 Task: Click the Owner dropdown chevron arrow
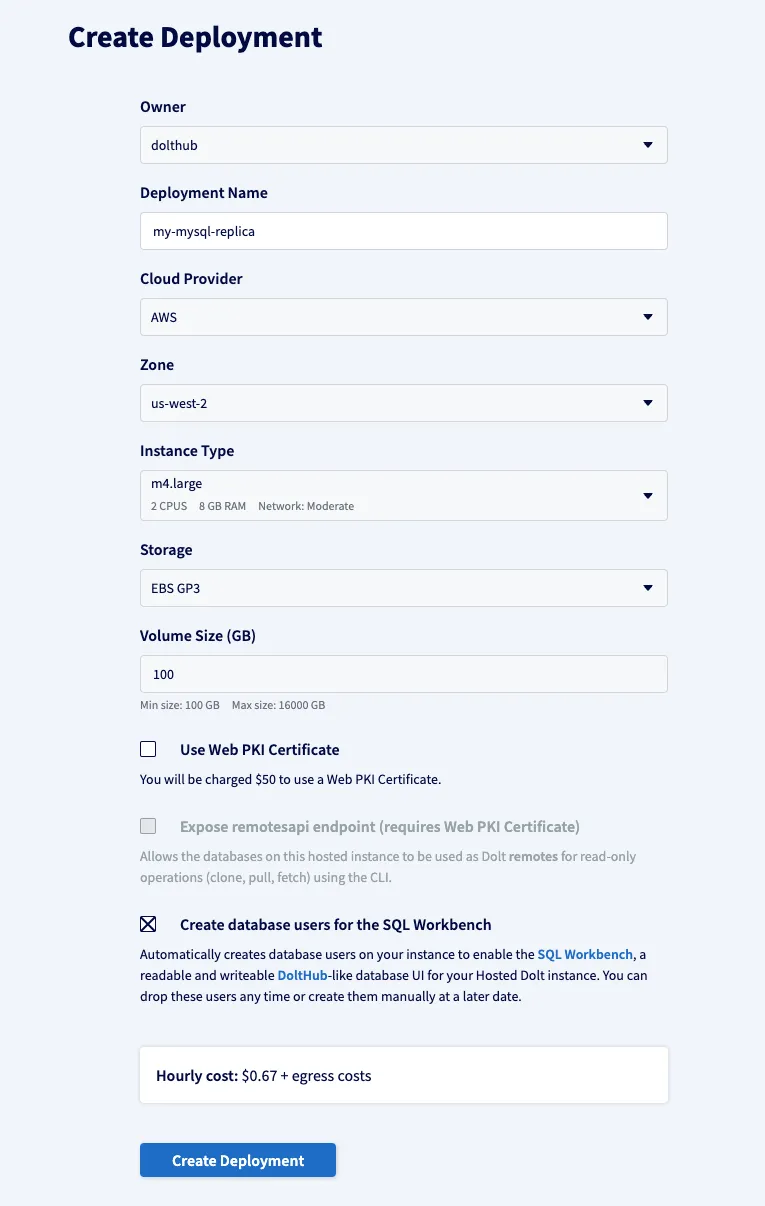tap(648, 144)
